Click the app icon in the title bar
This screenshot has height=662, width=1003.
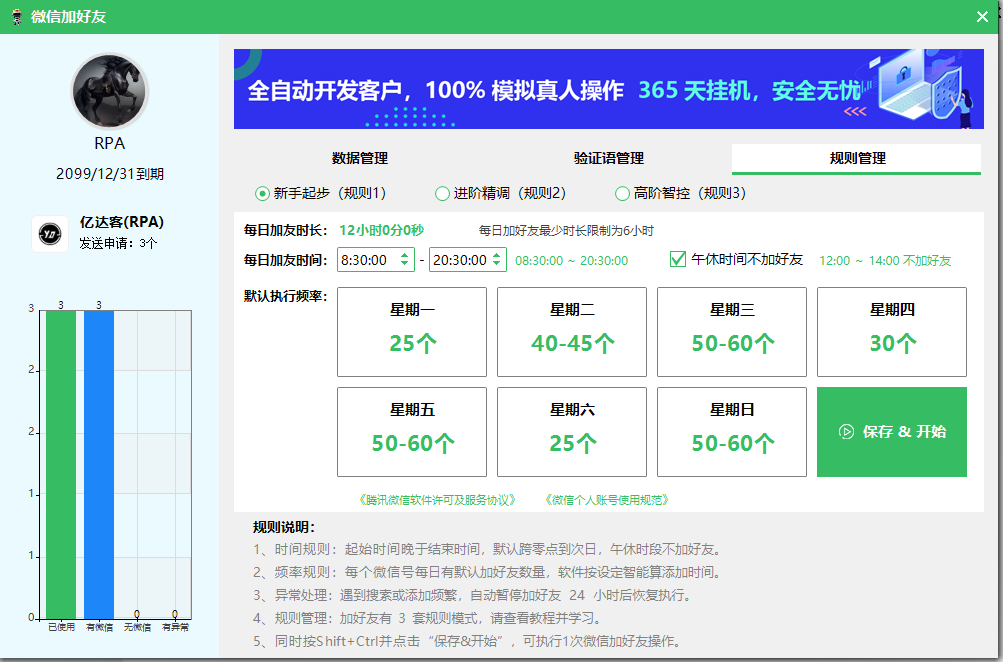[x=17, y=17]
